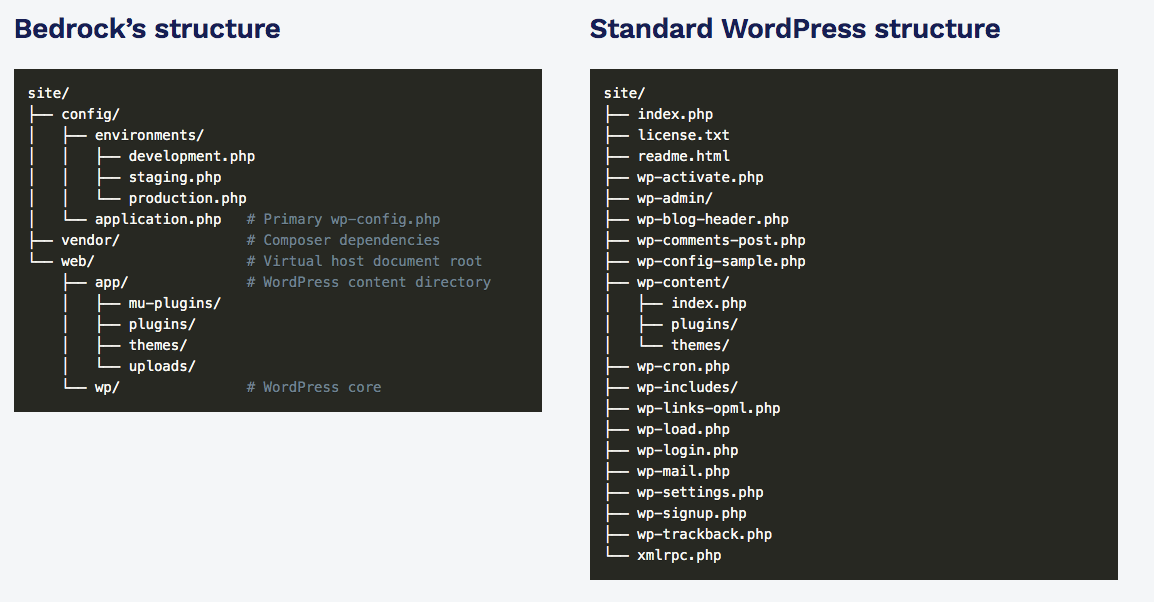Click the '# Primary wp-config.php' comment
1154x602 pixels.
pyautogui.click(x=343, y=219)
